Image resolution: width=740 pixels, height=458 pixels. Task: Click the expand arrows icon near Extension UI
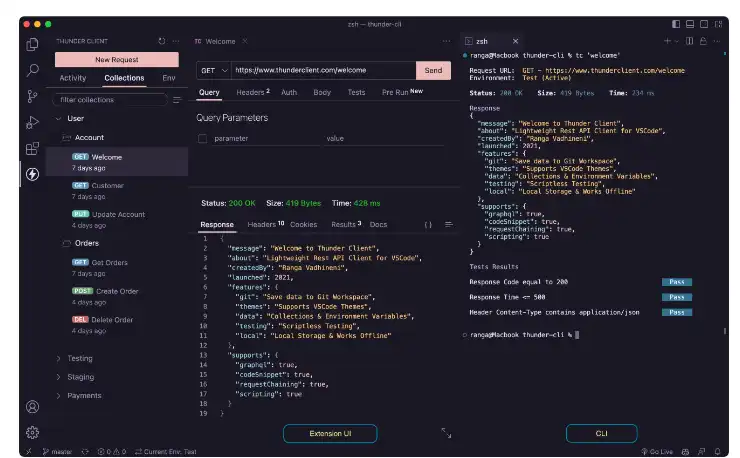click(x=446, y=433)
